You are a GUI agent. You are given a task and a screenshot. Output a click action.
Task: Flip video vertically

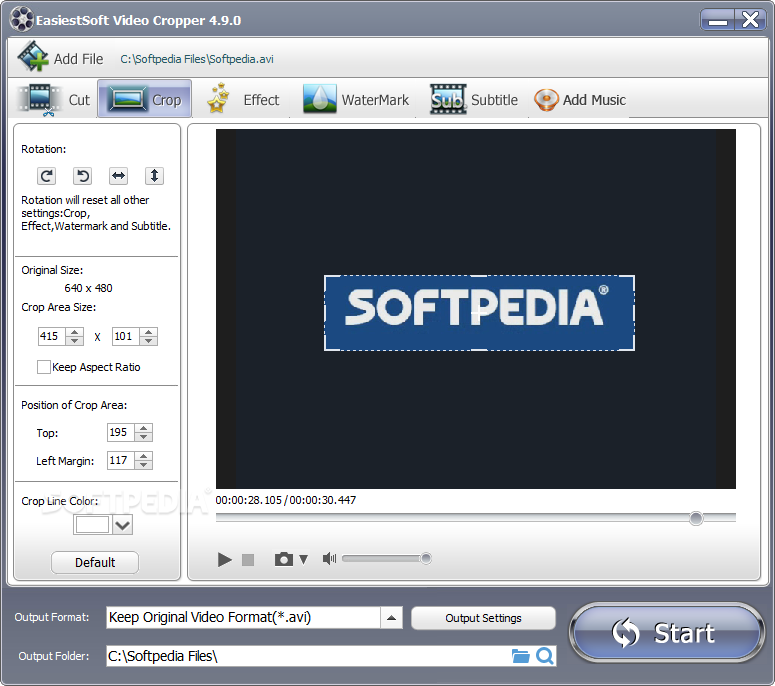pyautogui.click(x=154, y=175)
